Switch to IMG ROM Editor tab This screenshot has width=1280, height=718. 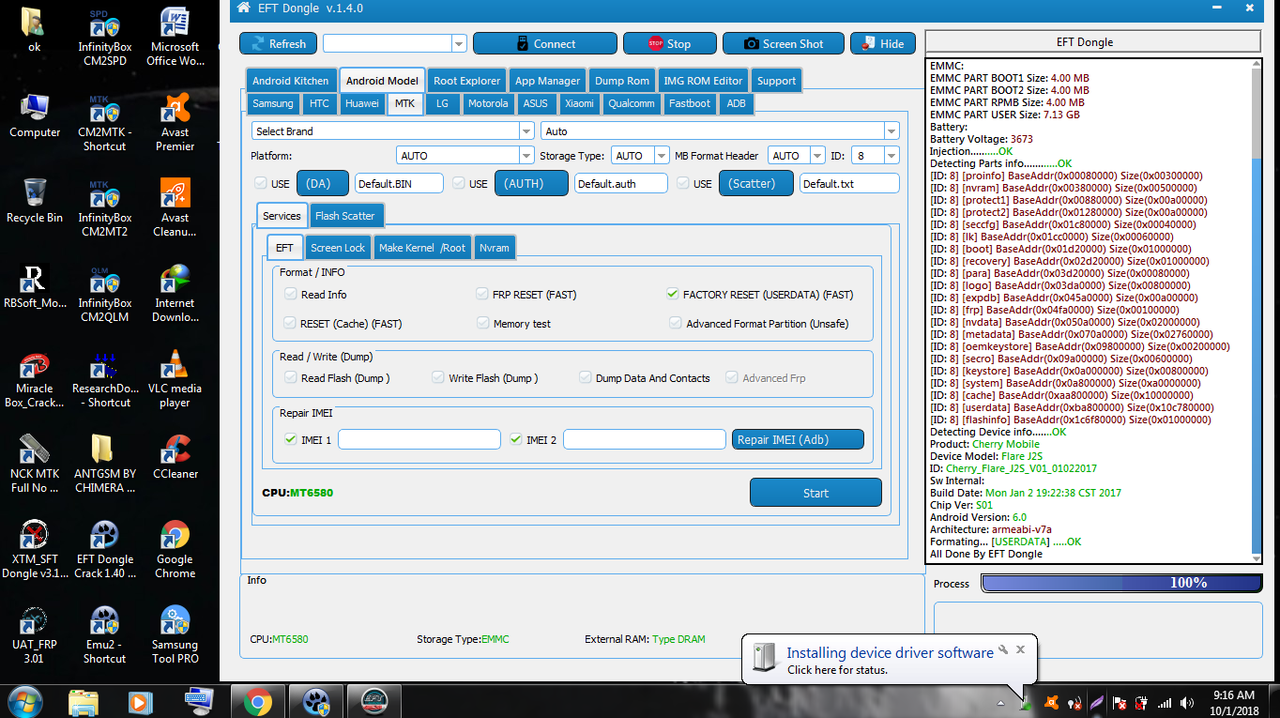tap(703, 81)
